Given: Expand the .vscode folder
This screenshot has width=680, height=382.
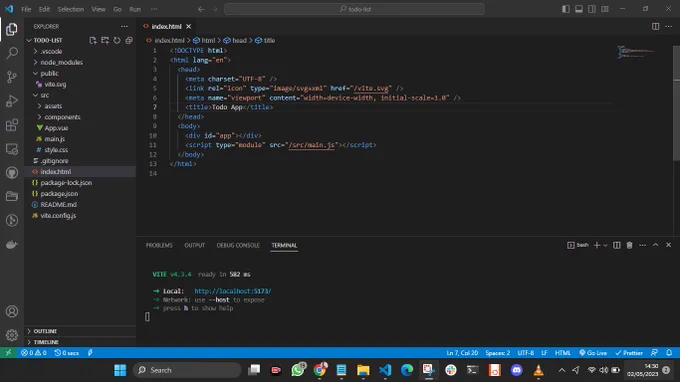Looking at the screenshot, I should pyautogui.click(x=80, y=51).
